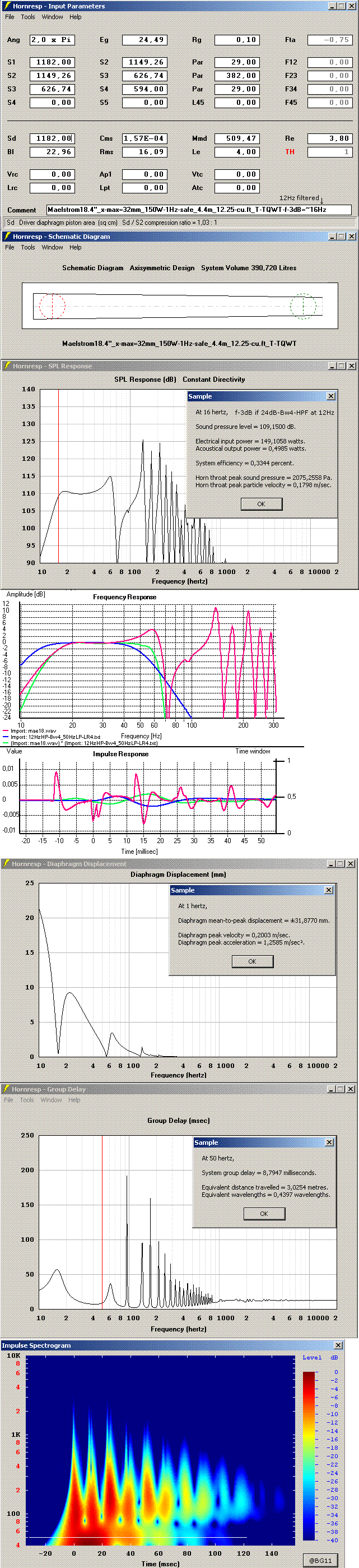Click the red sample marker line in SPL chart
This screenshot has height=1568, width=359.
click(58, 476)
